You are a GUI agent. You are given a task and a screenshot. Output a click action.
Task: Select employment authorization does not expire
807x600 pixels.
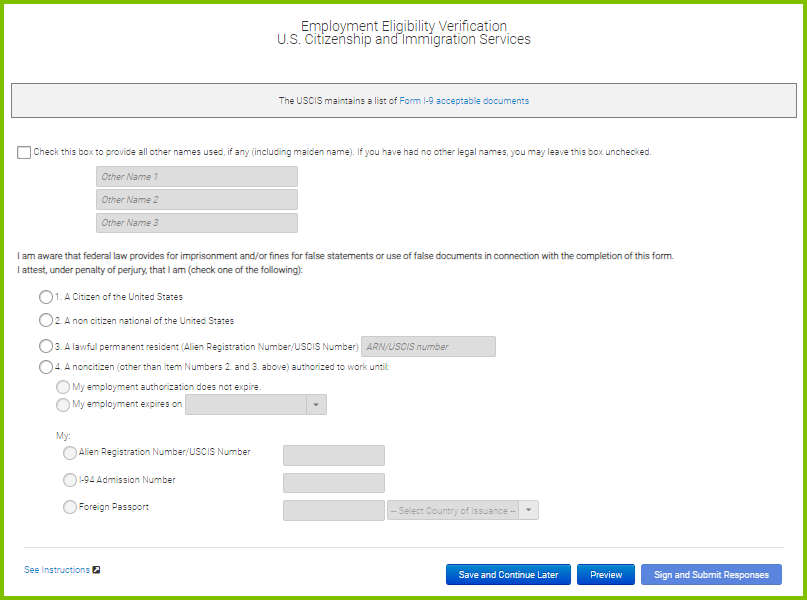coord(63,387)
